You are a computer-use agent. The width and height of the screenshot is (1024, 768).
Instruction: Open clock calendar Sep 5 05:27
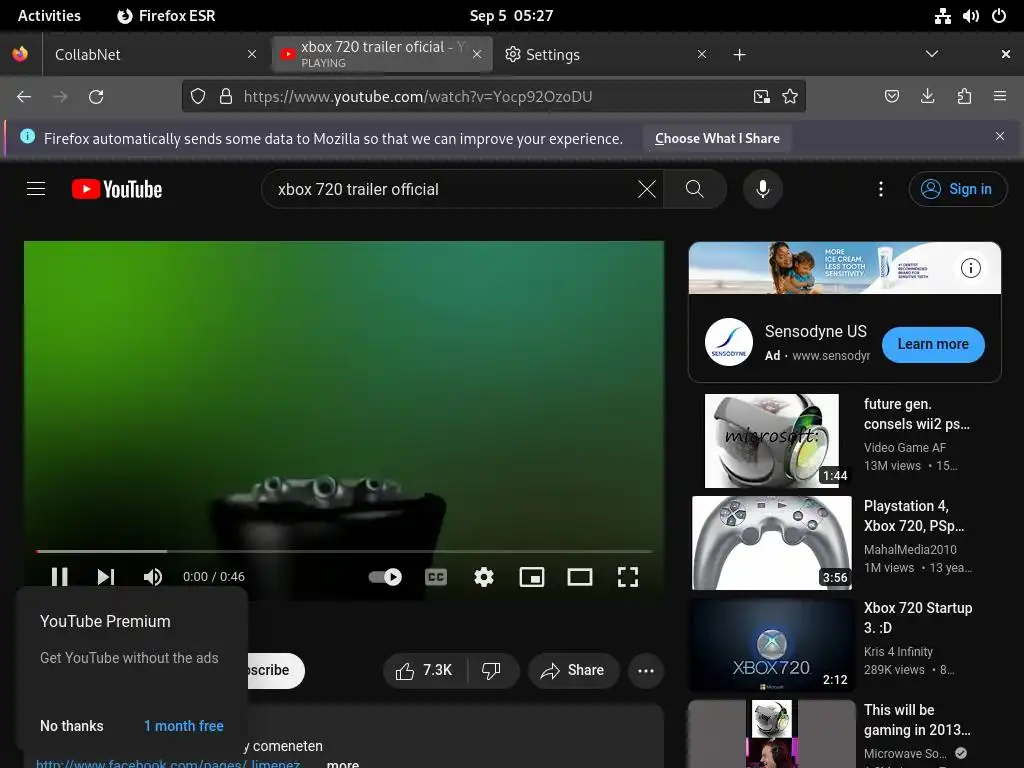click(x=511, y=16)
